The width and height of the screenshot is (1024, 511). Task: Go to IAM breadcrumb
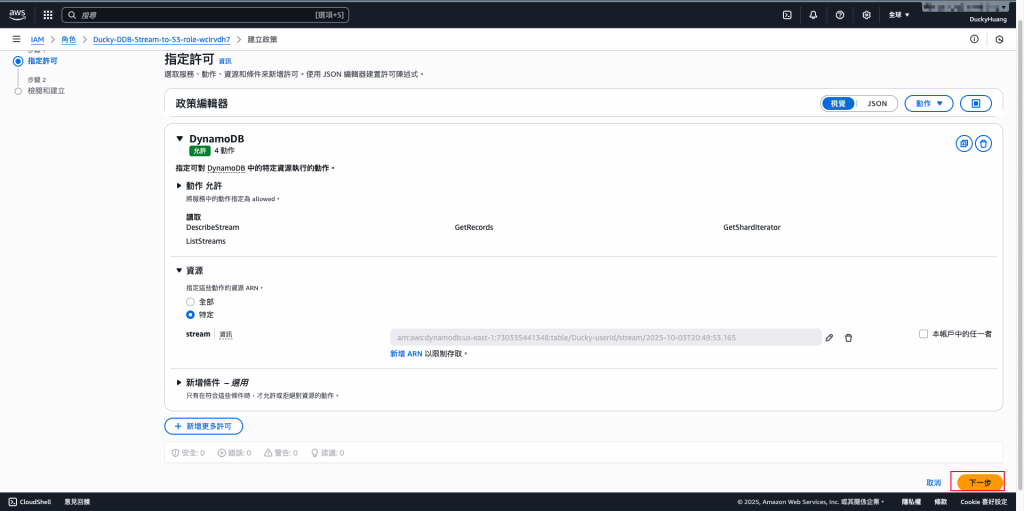tap(37, 39)
